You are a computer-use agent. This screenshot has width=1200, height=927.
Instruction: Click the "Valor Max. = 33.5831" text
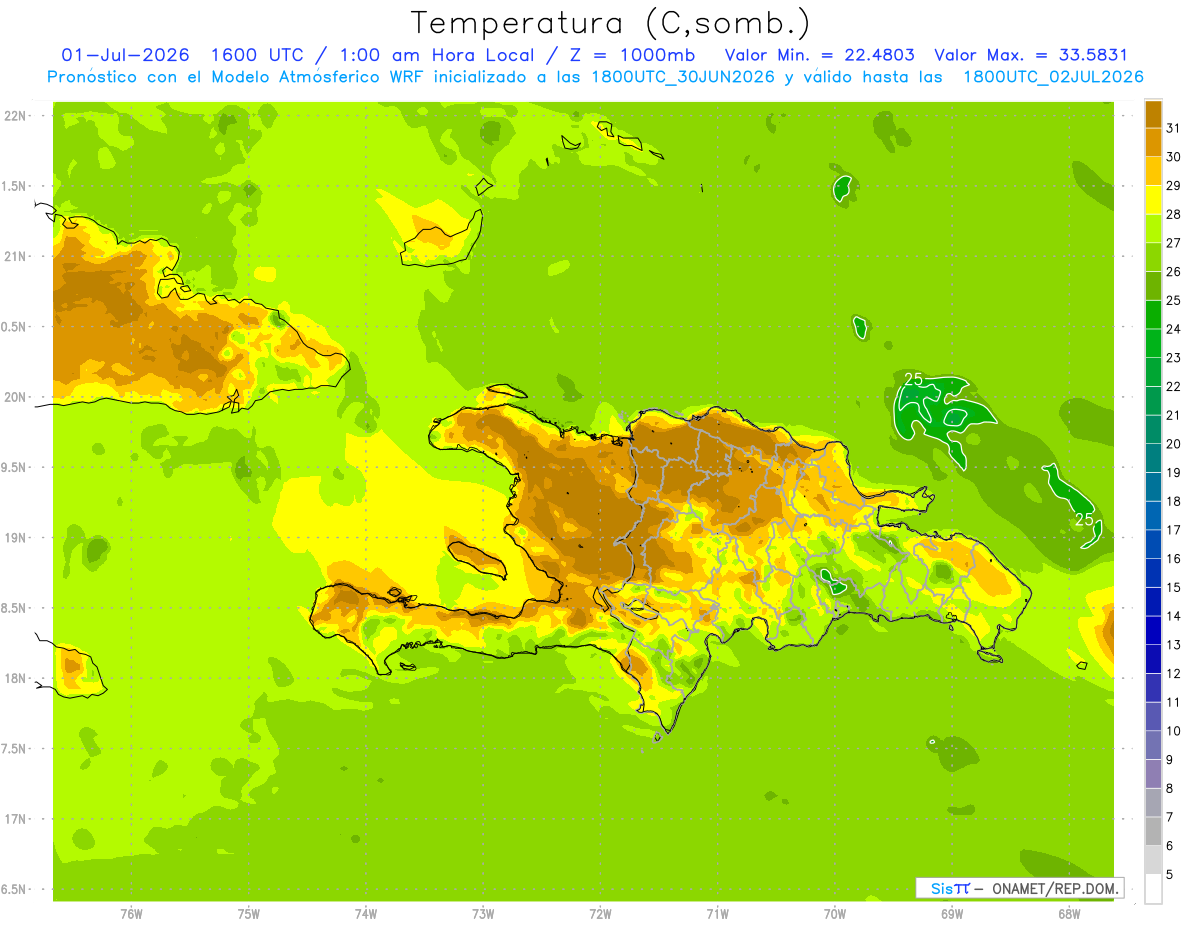pos(1029,55)
